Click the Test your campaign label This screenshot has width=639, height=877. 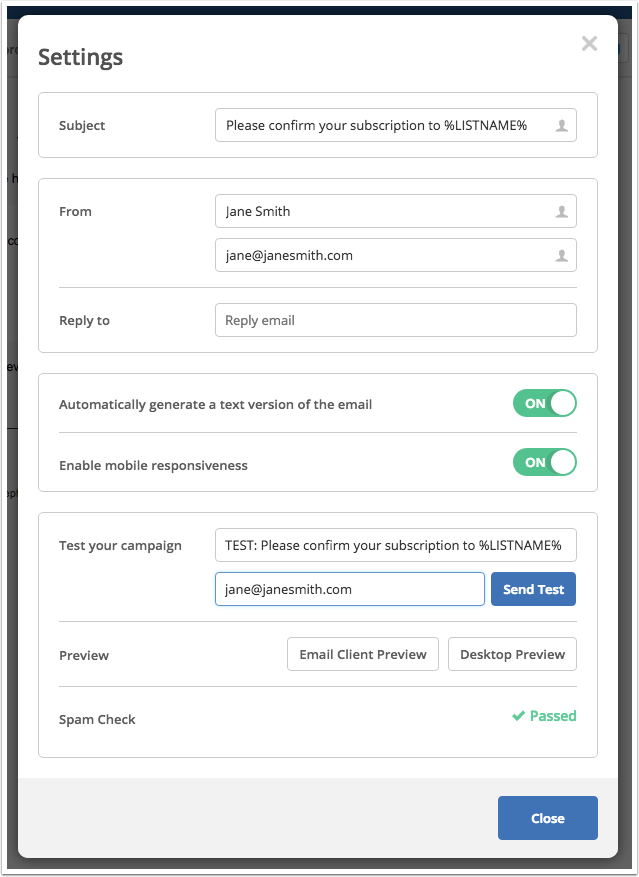(120, 545)
